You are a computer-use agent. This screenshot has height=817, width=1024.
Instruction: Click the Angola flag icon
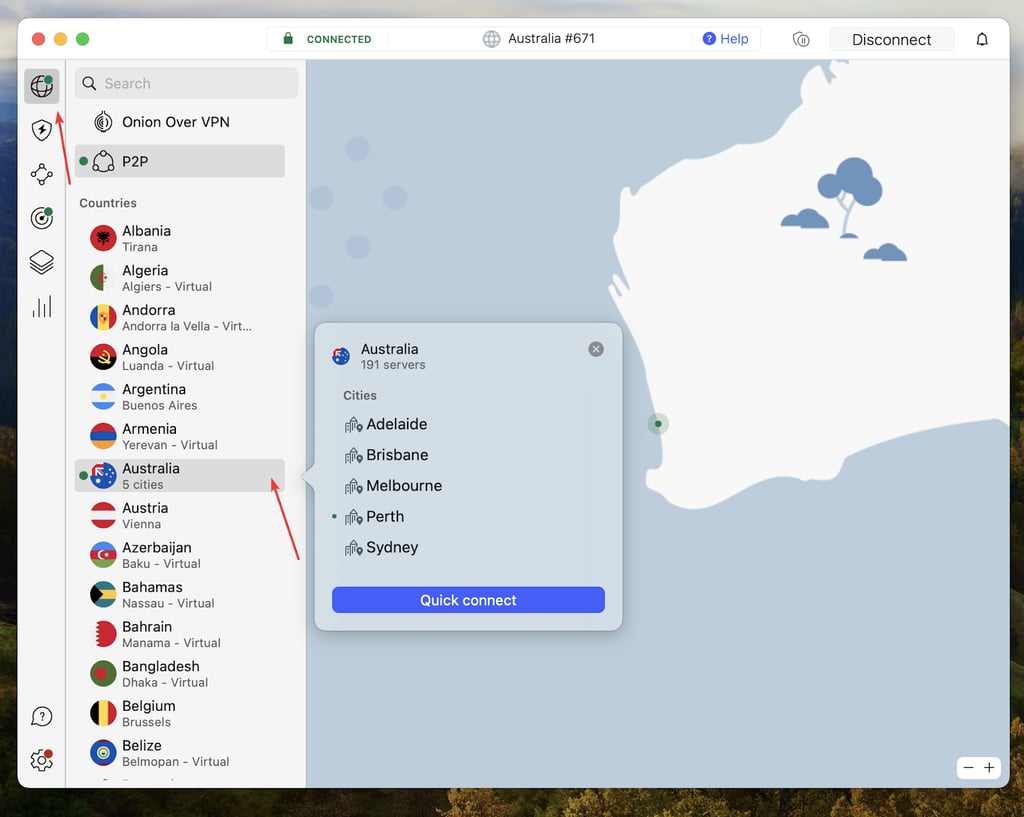[x=103, y=357]
